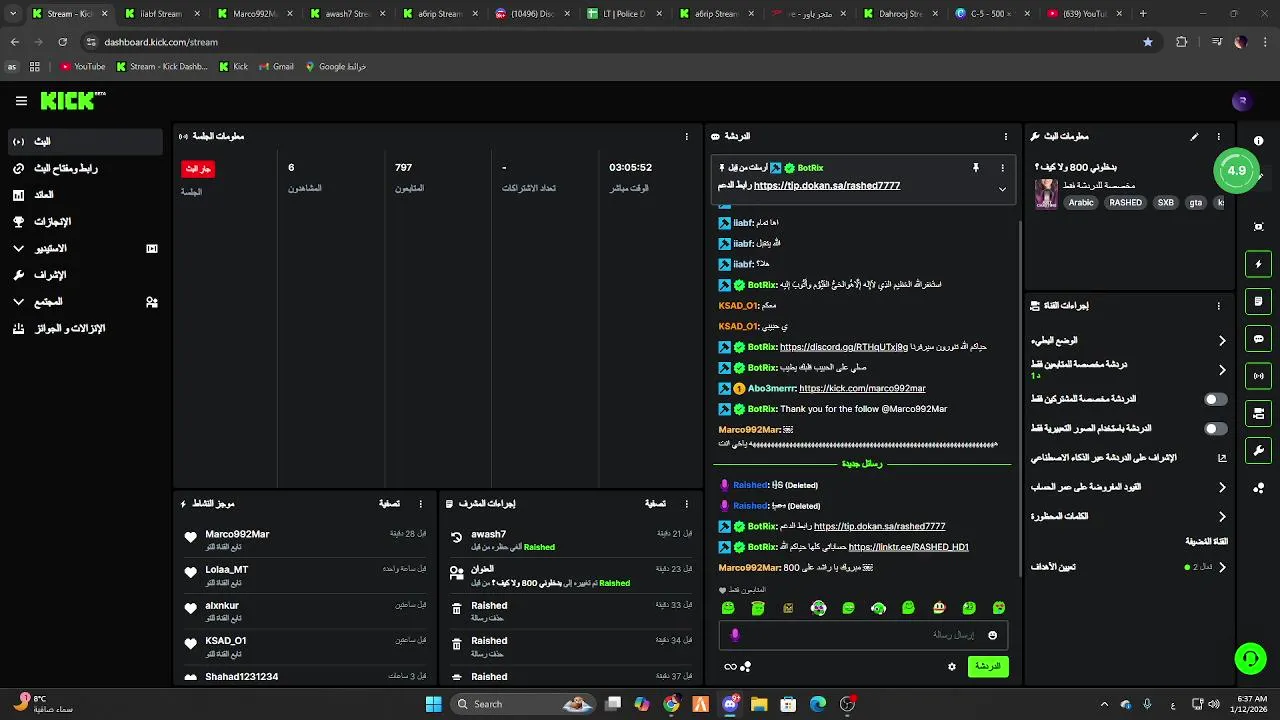The image size is (1280, 720).
Task: Click the Arabic tag chip
Action: [1081, 202]
